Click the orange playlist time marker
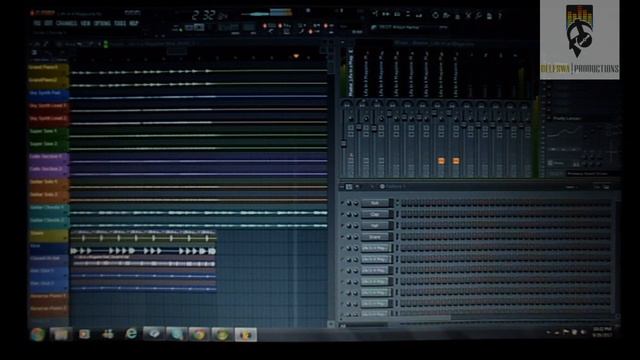Image resolution: width=640 pixels, height=360 pixels. click(296, 56)
